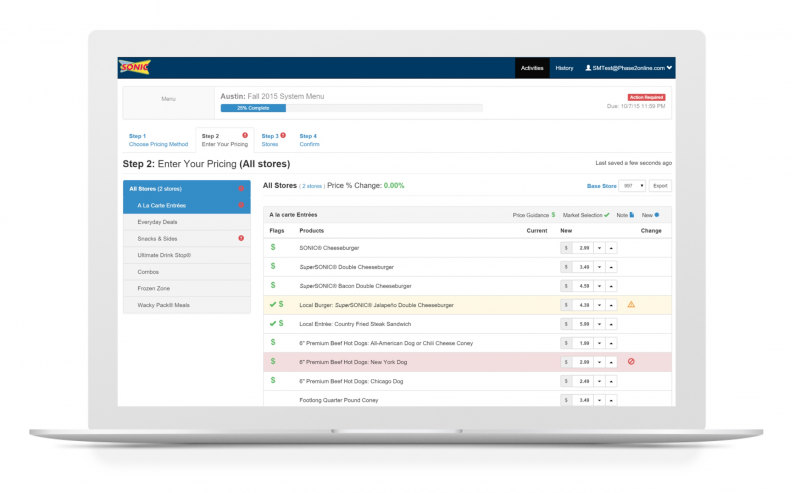Click checkmark flag on Jalapeño Double Cheeseburger row
The height and width of the screenshot is (493, 800).
click(272, 304)
